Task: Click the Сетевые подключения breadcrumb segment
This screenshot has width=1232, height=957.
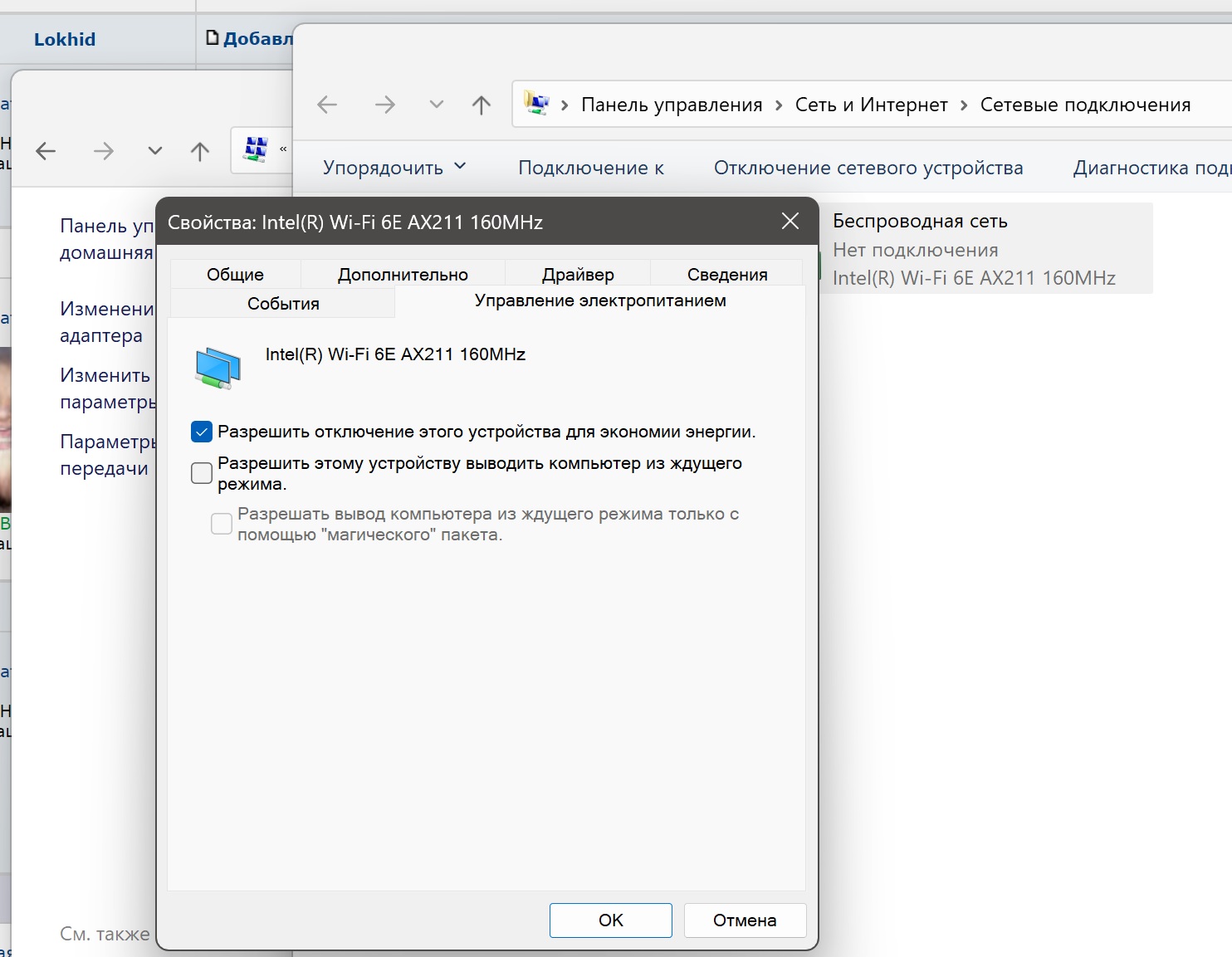Action: tap(1086, 105)
